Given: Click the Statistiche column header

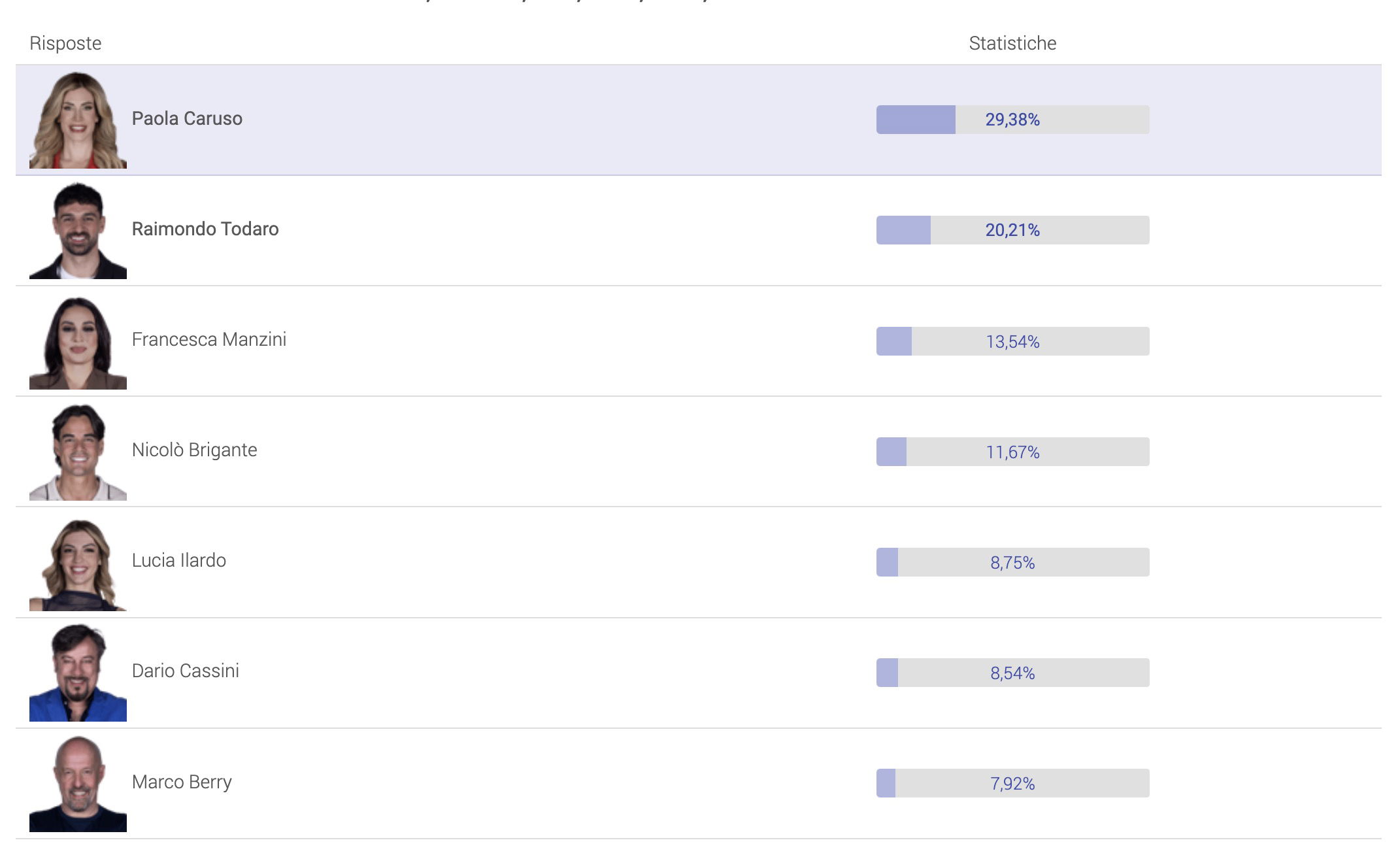Looking at the screenshot, I should pyautogui.click(x=1012, y=43).
